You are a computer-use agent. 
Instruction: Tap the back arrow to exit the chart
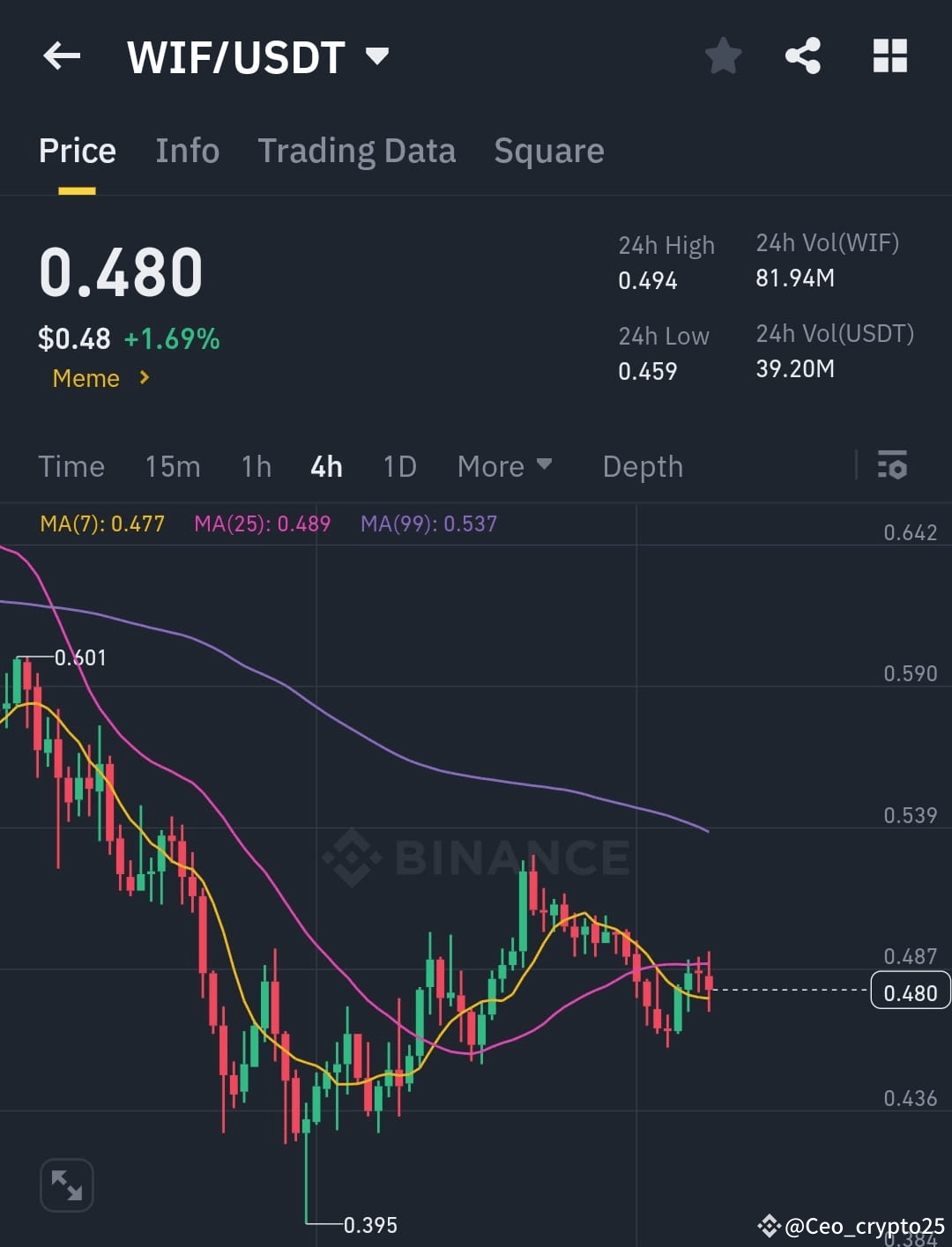60,56
